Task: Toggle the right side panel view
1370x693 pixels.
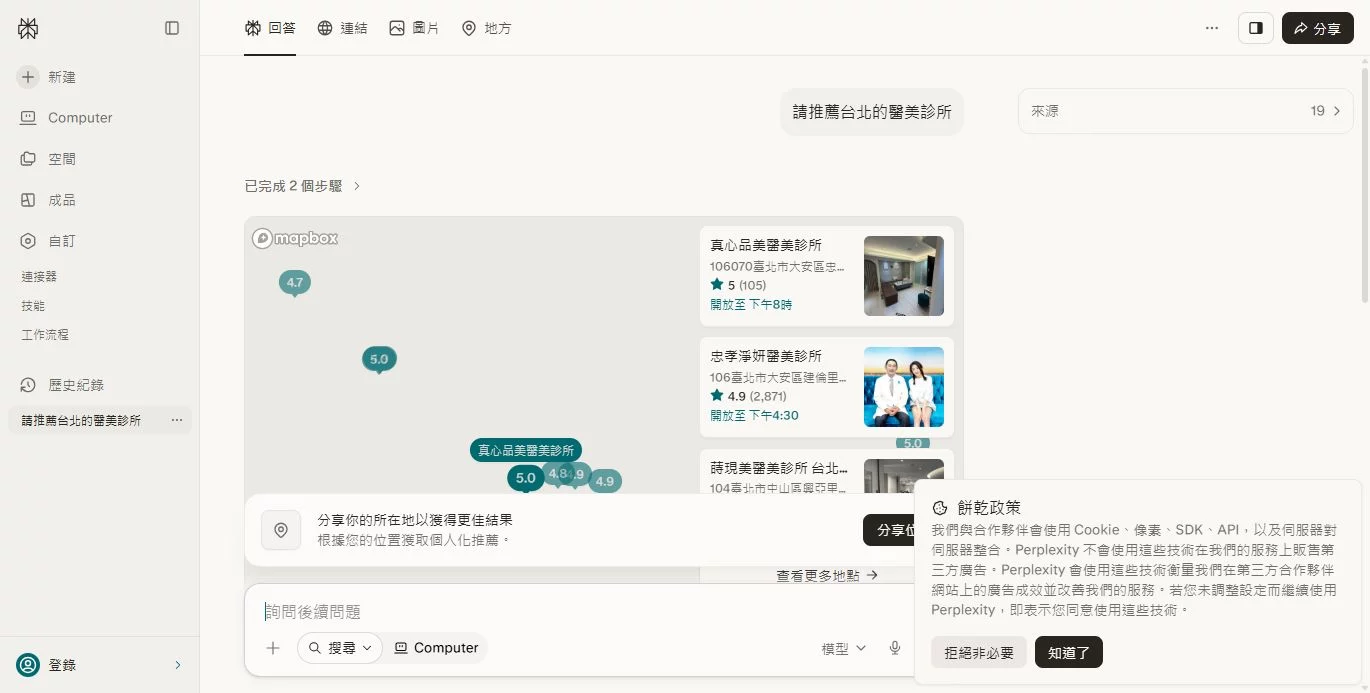Action: (x=1256, y=28)
